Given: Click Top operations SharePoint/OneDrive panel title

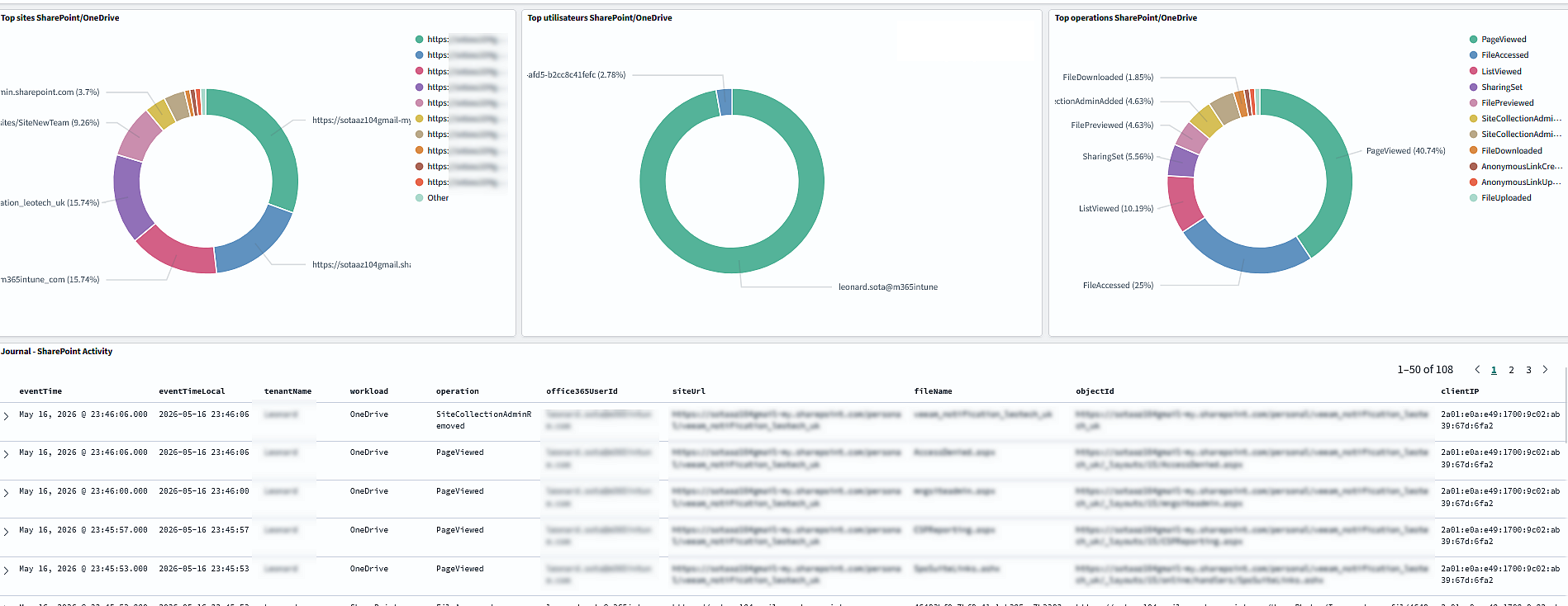Looking at the screenshot, I should tap(1125, 17).
